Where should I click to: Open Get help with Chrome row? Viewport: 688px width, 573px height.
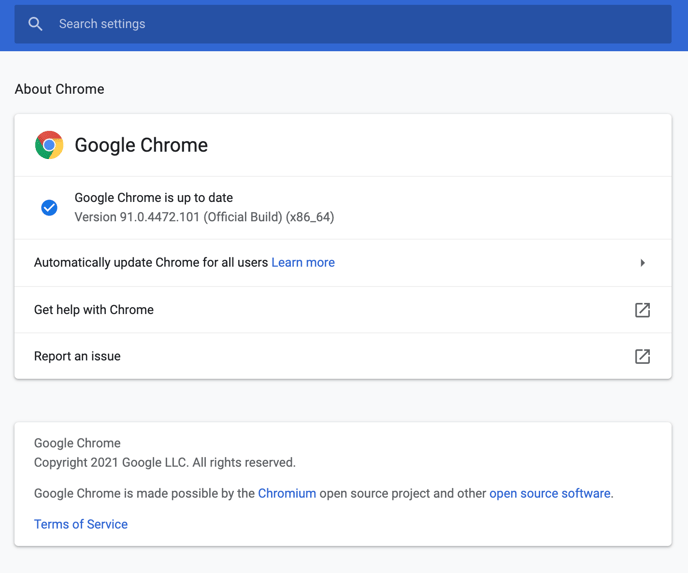(x=343, y=310)
